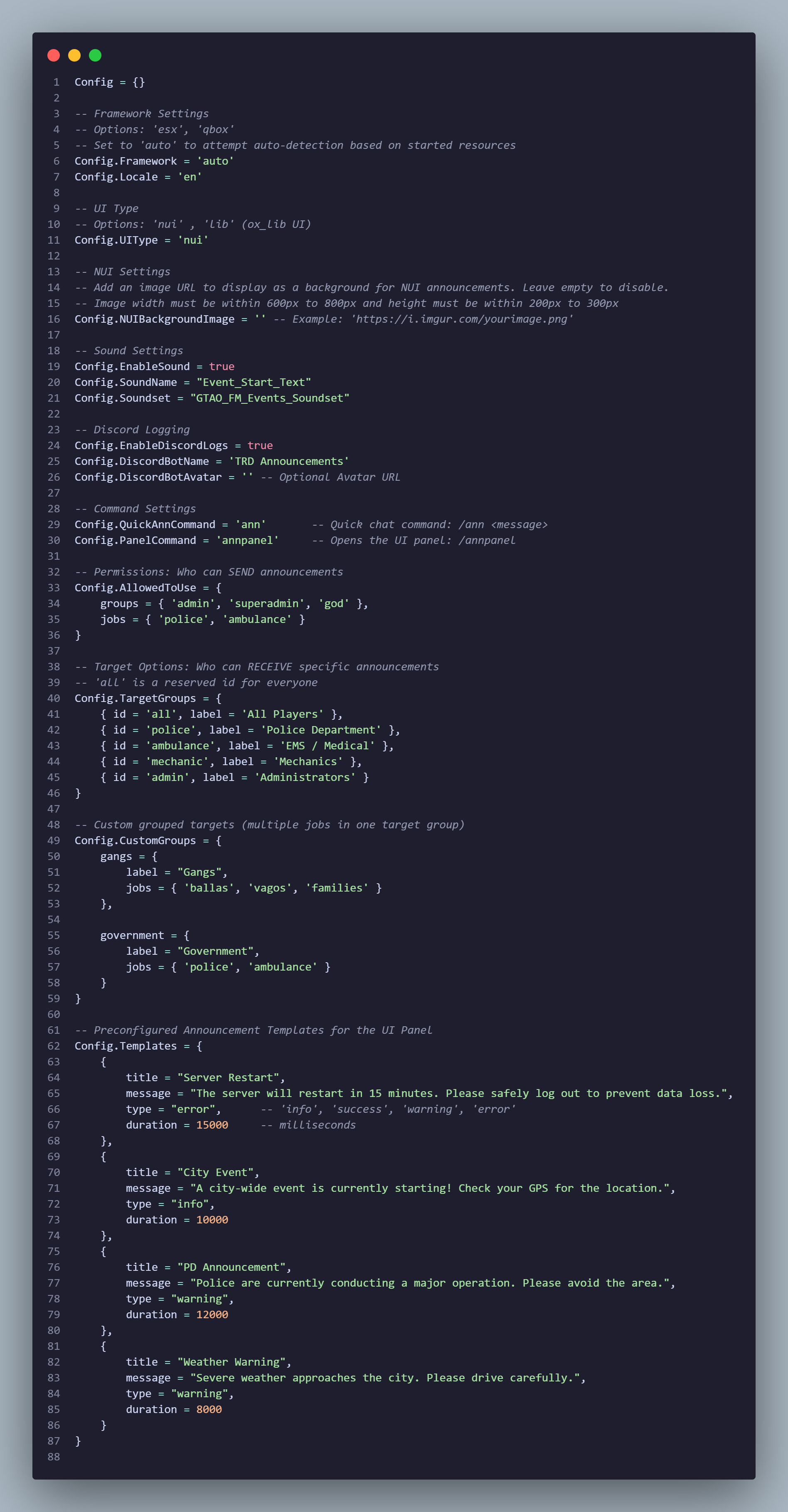Click the 'Police Department' label string
Viewport: 788px width, 1512px height.
(321, 729)
